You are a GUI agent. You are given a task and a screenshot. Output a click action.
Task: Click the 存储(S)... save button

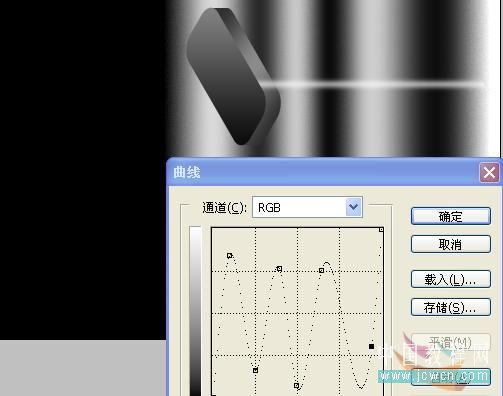pyautogui.click(x=451, y=307)
